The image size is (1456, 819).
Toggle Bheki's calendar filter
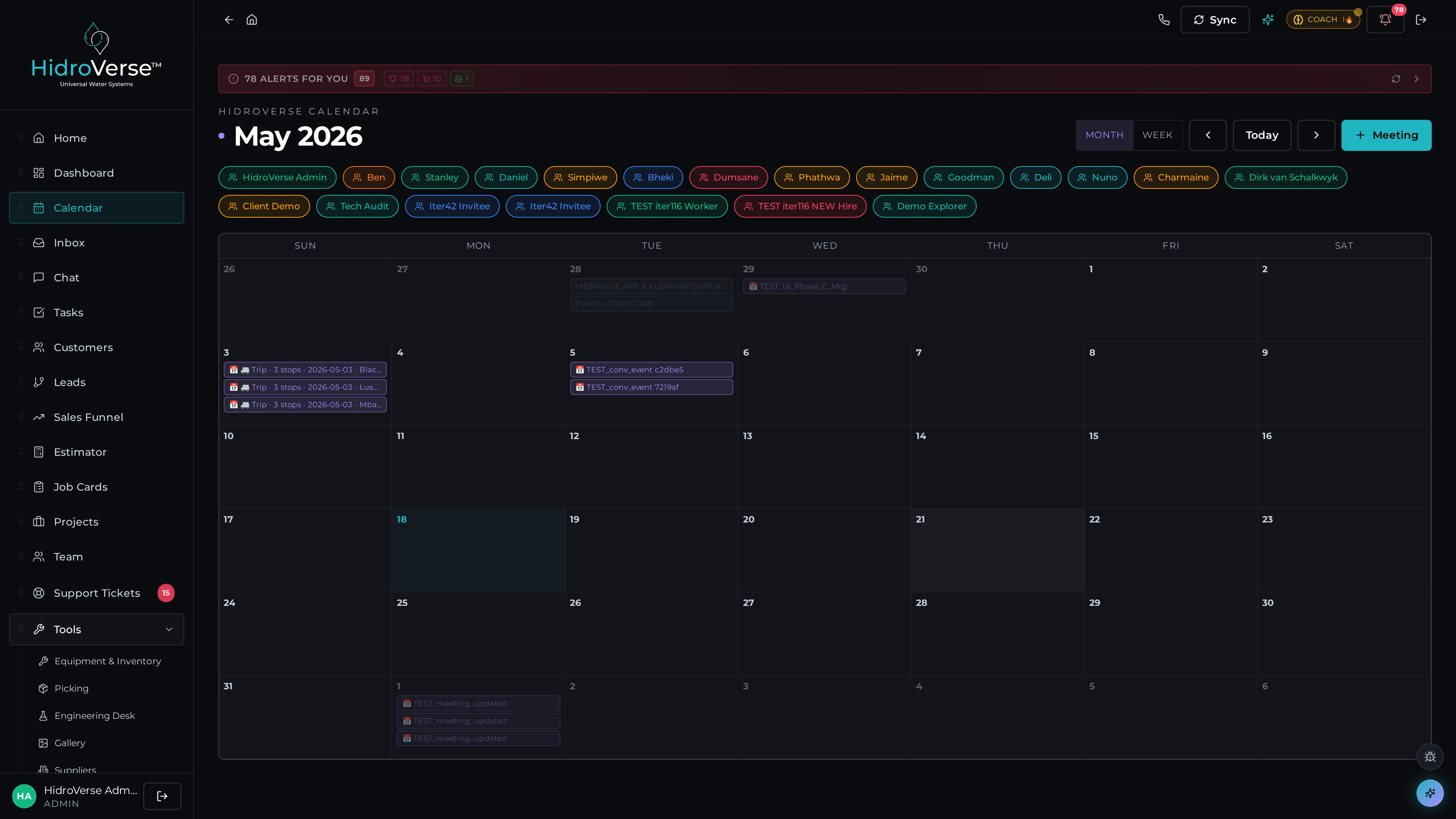click(653, 177)
